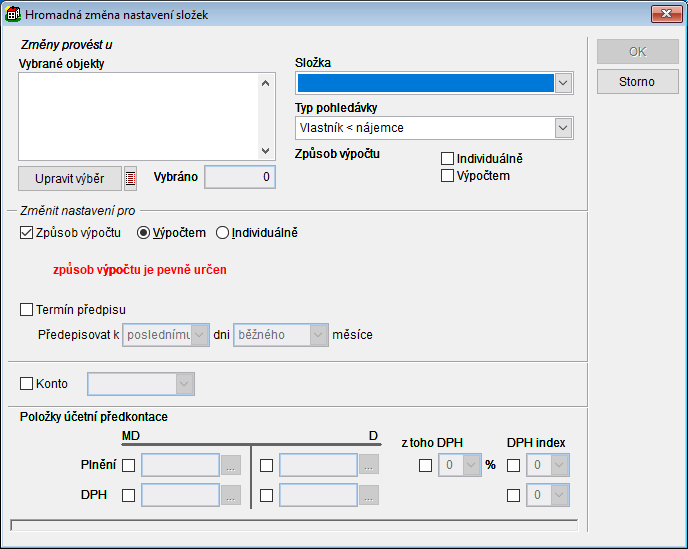Click the Upravit výběr button
The image size is (688, 549).
click(70, 178)
